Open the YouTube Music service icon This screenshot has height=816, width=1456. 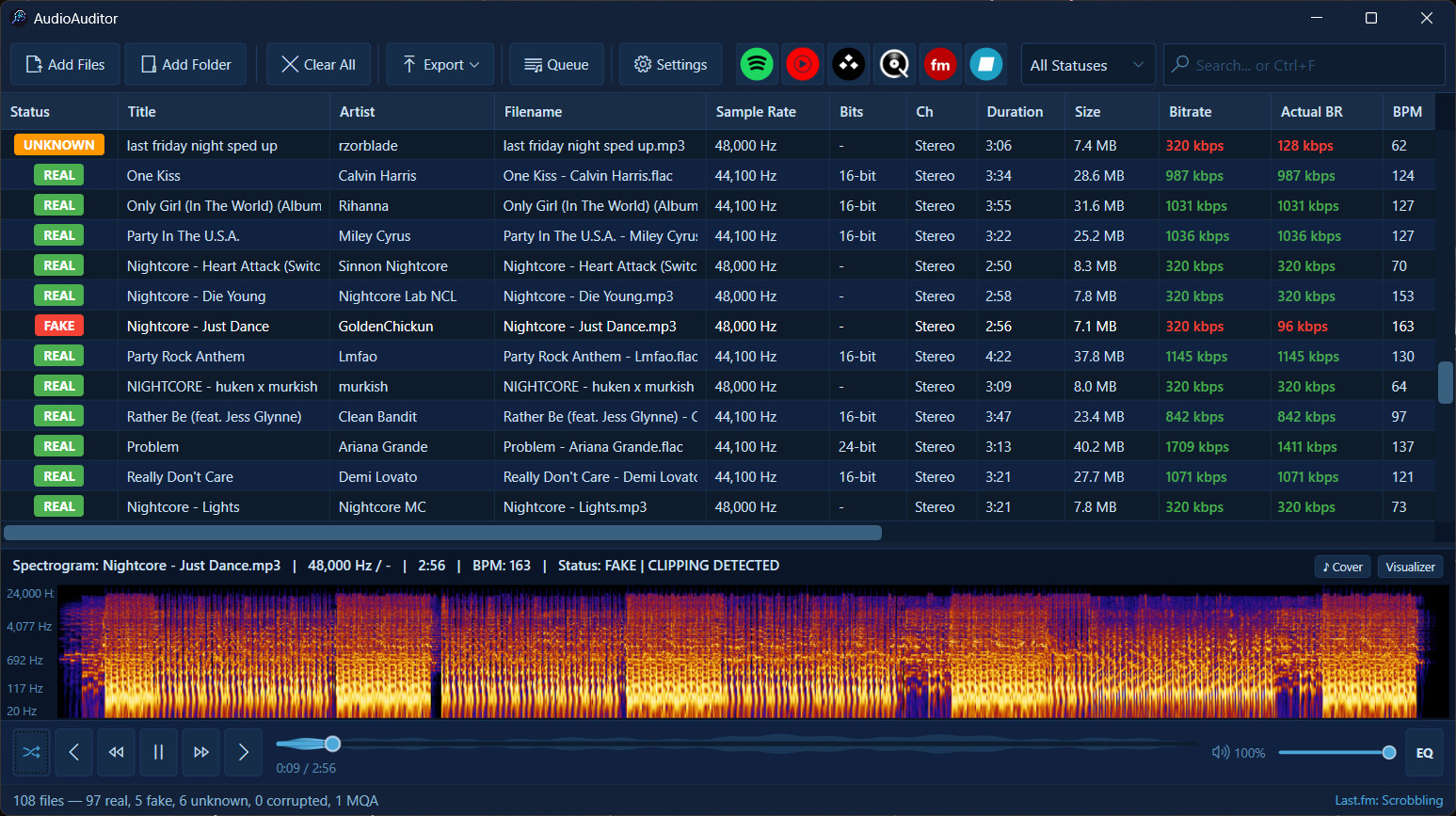pyautogui.click(x=802, y=64)
